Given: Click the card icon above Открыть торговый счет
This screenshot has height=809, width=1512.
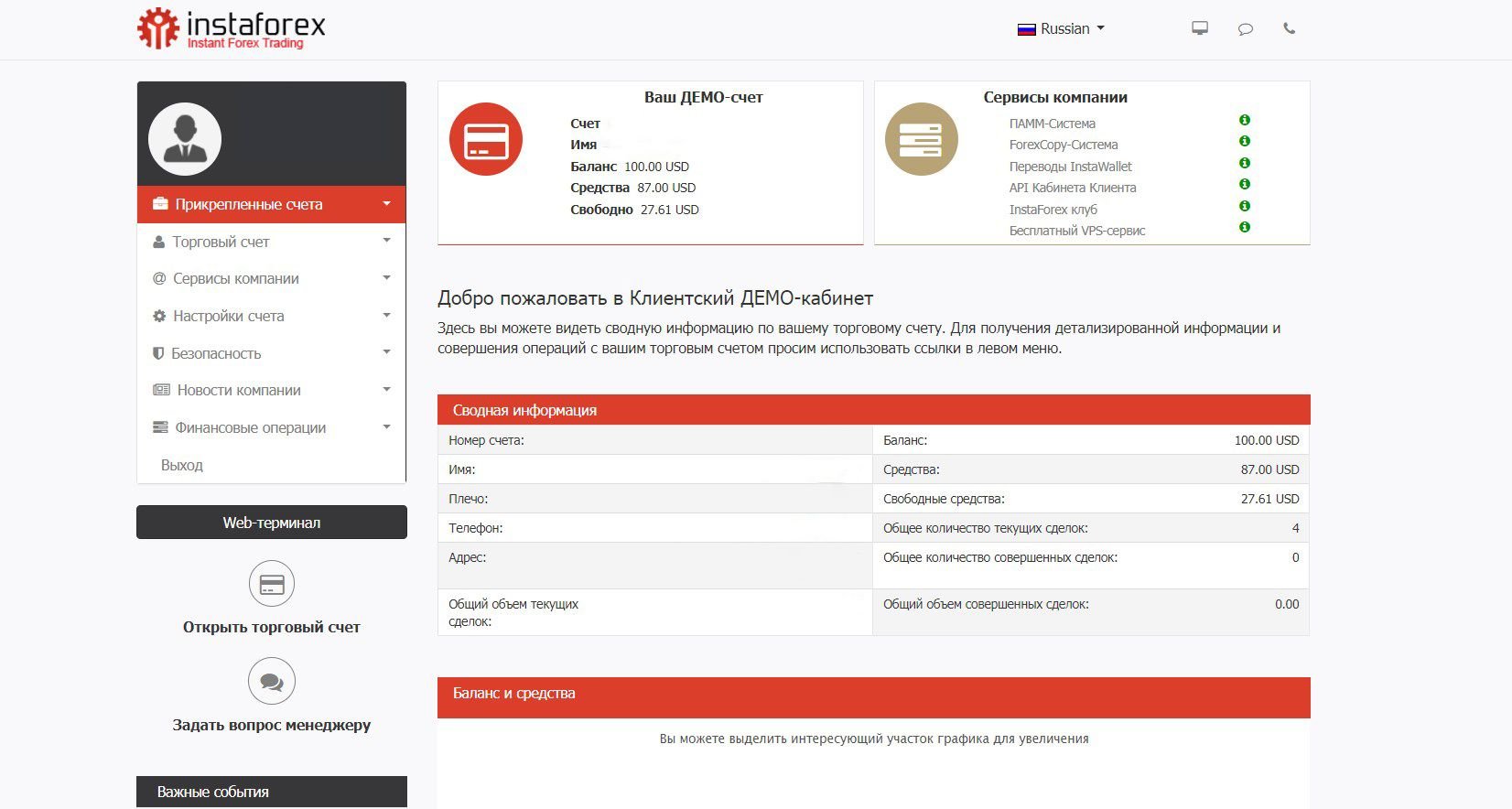Looking at the screenshot, I should [x=272, y=584].
